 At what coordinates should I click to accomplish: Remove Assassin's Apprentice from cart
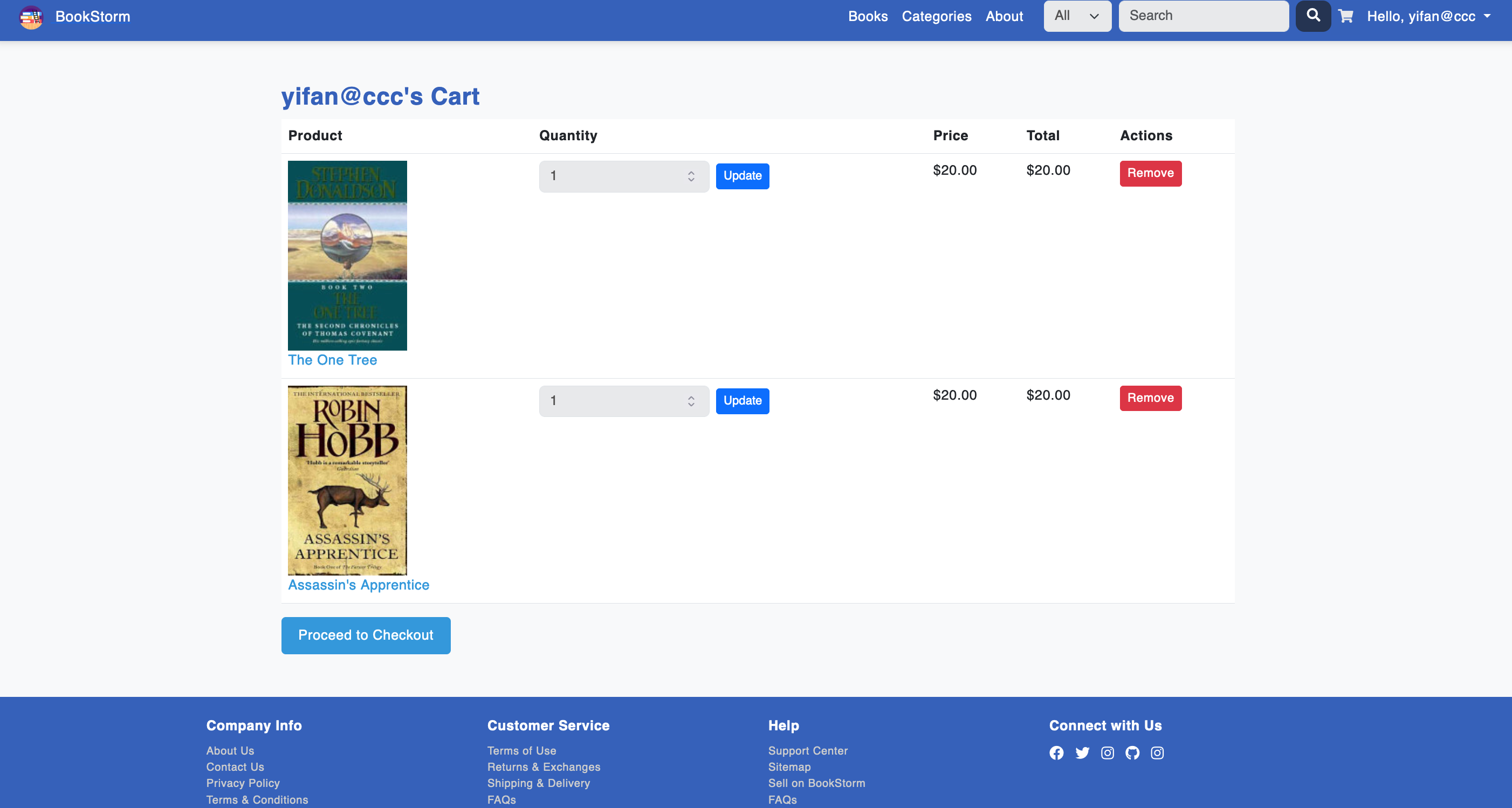coord(1150,398)
